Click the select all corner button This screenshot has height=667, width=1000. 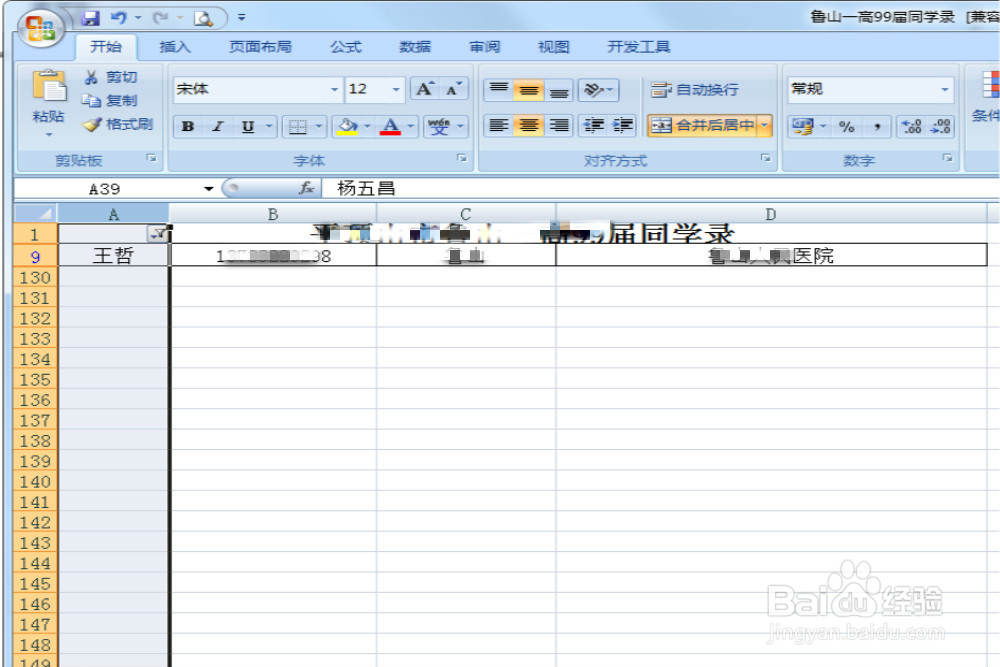(x=36, y=213)
